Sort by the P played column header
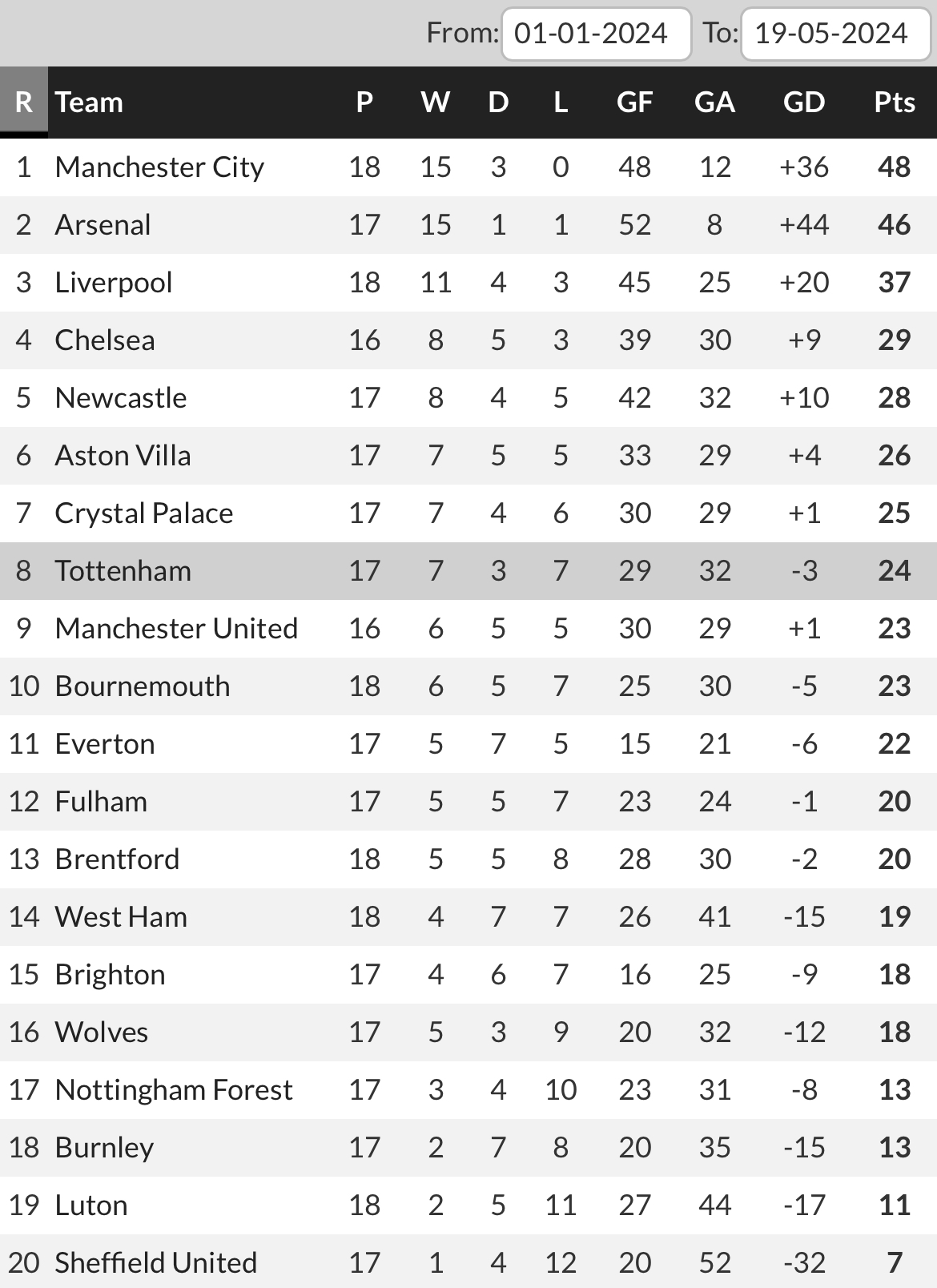Viewport: 937px width, 1288px height. pyautogui.click(x=364, y=102)
